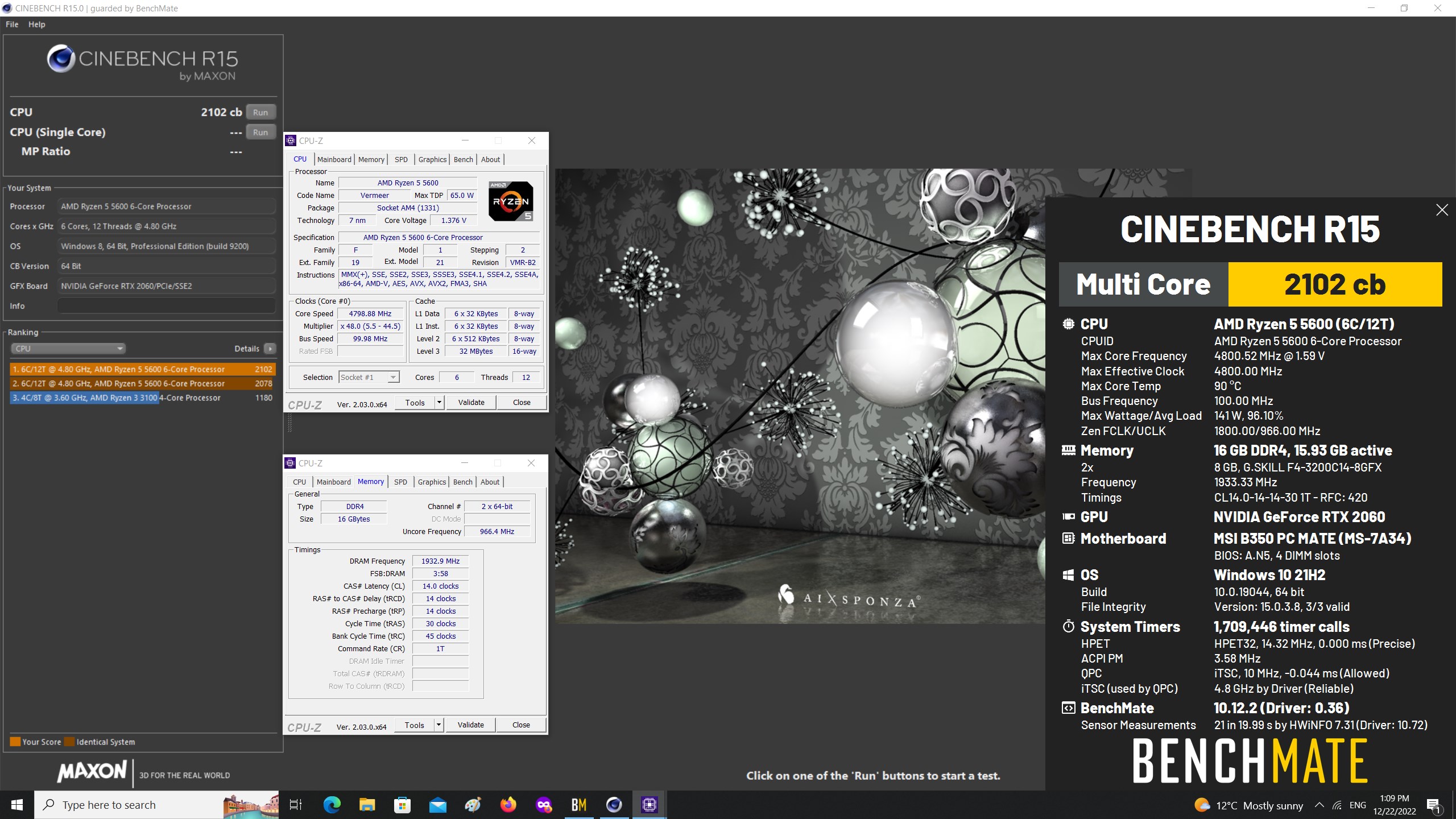Image resolution: width=1456 pixels, height=819 pixels.
Task: Click Close in lower CPU-Z window
Action: [x=521, y=725]
